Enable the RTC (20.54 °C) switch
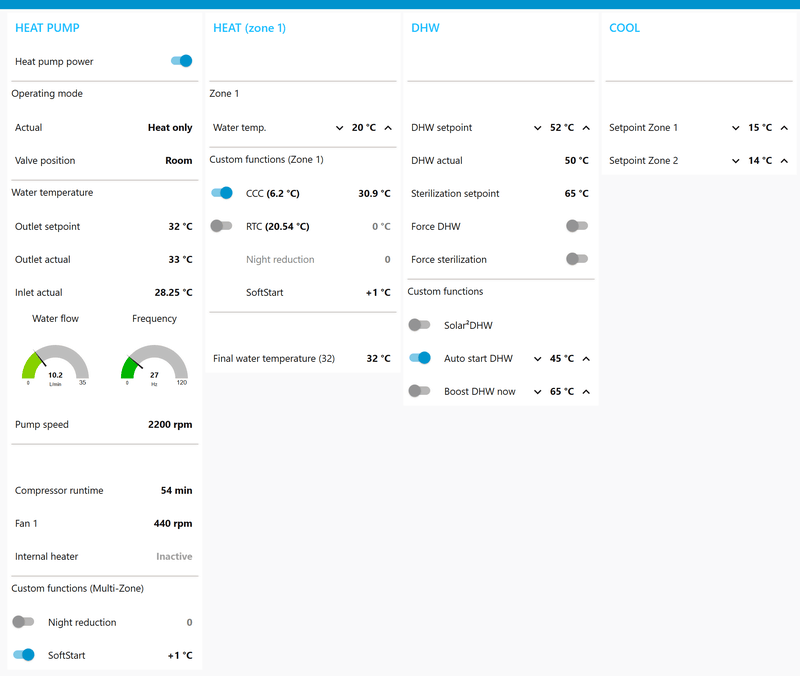 coord(221,226)
